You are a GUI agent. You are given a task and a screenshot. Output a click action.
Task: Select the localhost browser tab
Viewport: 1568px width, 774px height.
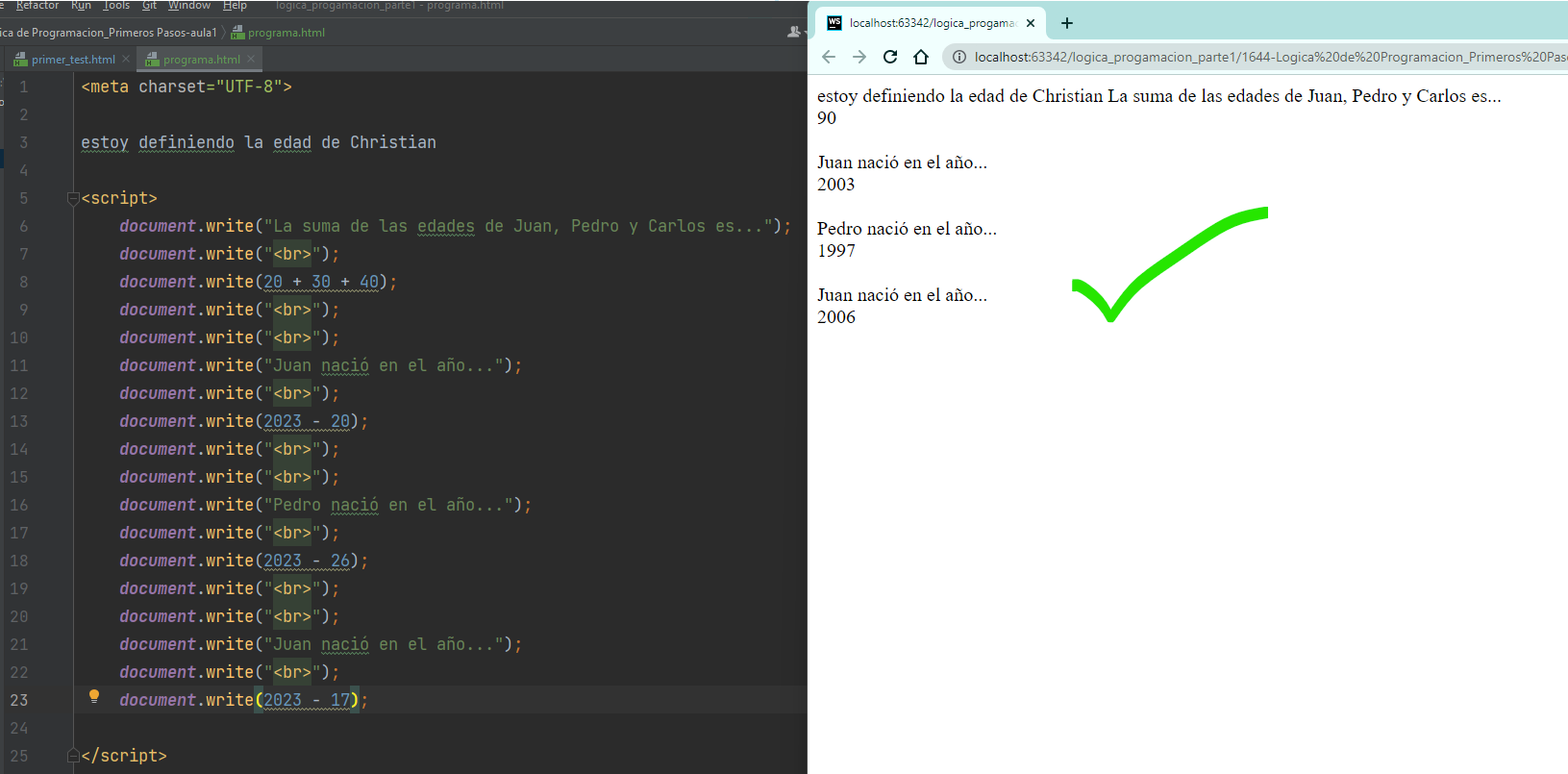coord(931,23)
